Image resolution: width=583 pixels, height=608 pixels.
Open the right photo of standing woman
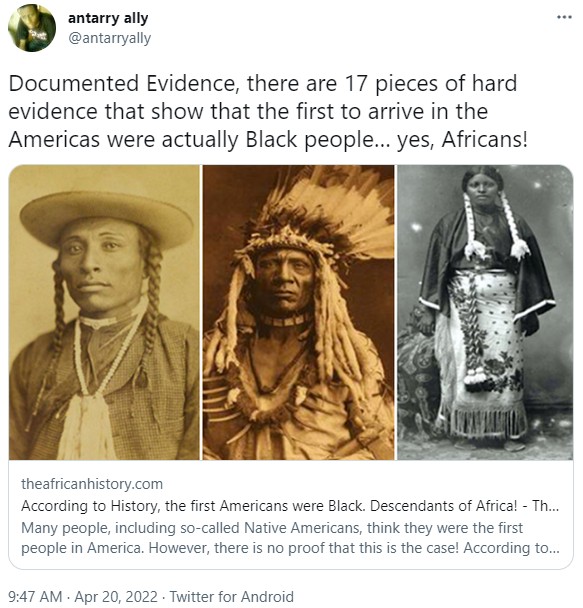[x=485, y=313]
